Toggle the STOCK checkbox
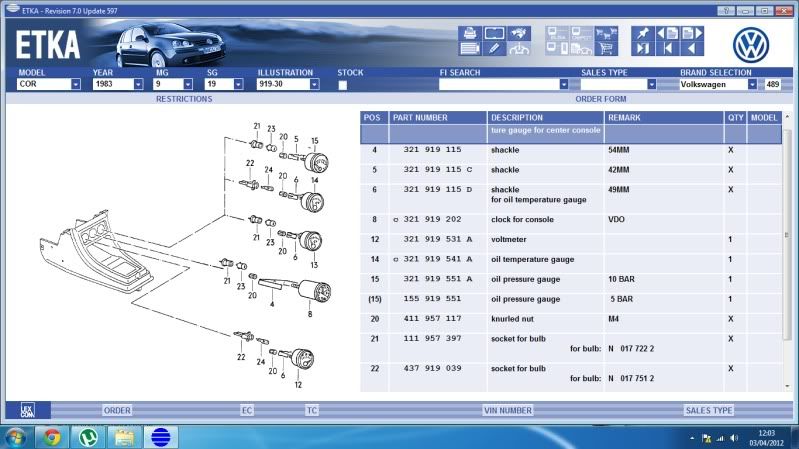Viewport: 799px width, 449px height. pyautogui.click(x=343, y=85)
